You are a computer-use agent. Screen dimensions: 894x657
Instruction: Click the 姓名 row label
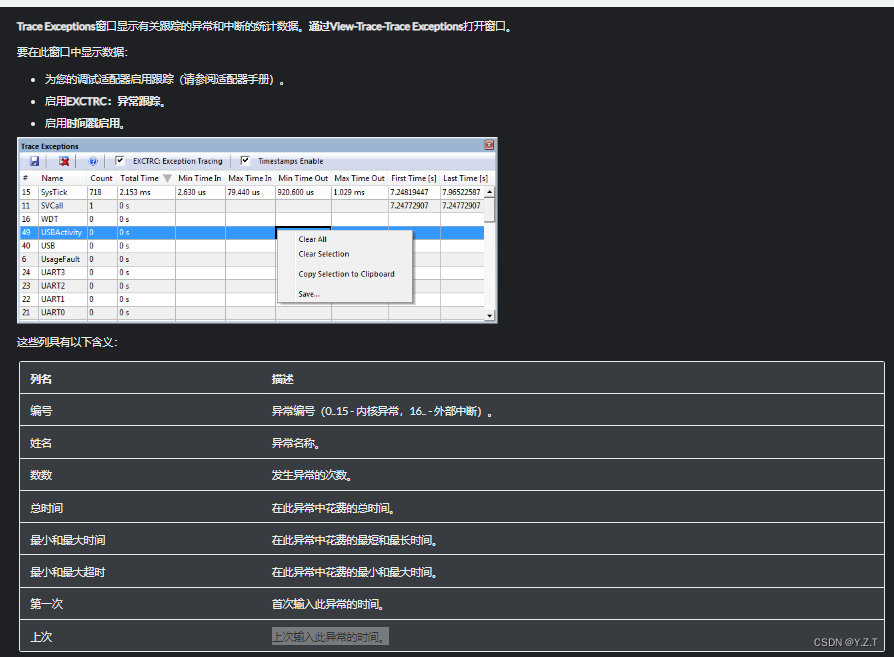click(x=41, y=443)
